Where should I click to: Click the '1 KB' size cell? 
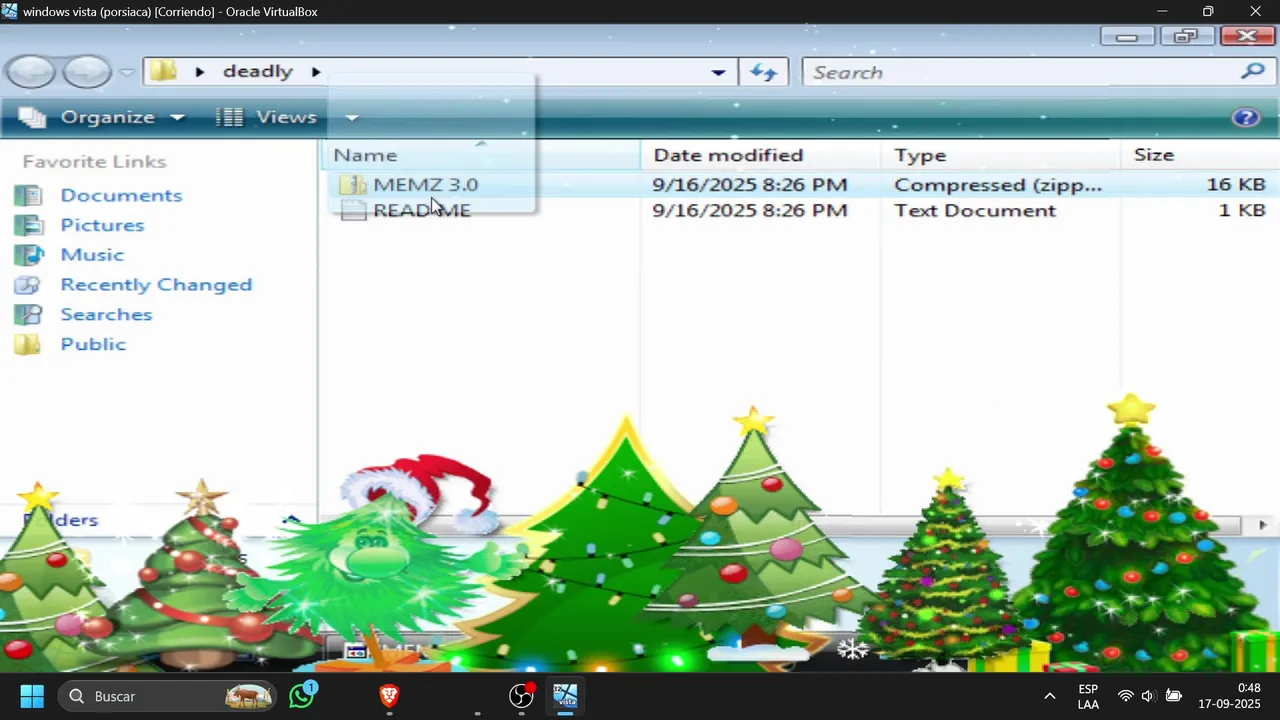(x=1242, y=211)
